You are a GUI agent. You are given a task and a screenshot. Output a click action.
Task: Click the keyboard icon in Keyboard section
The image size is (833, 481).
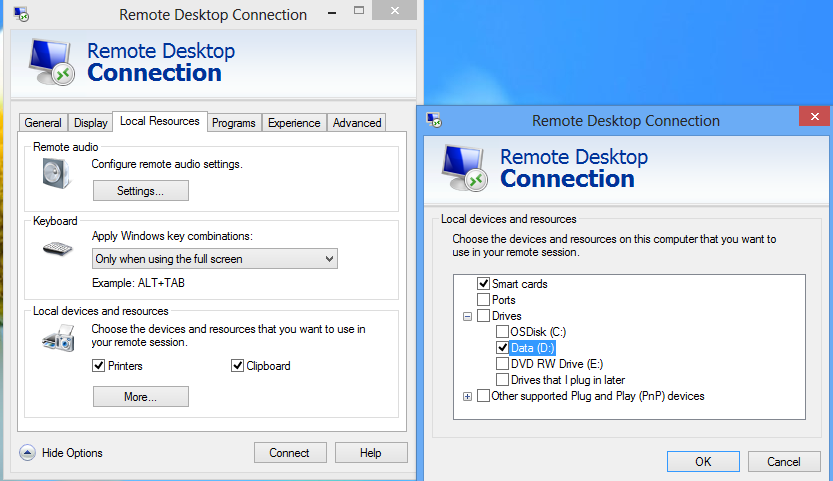click(x=57, y=248)
